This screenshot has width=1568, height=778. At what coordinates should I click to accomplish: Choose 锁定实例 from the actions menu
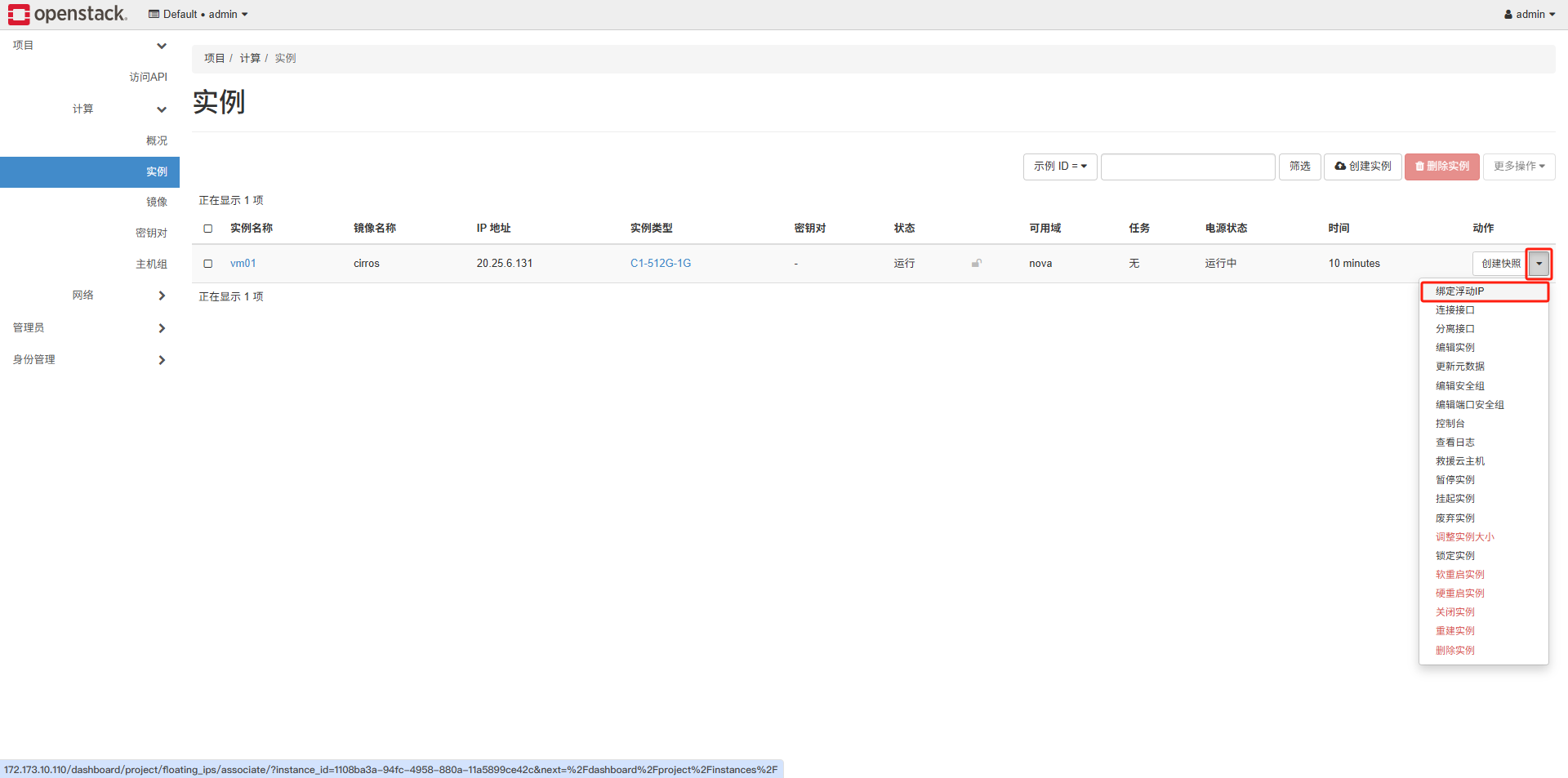1484,556
